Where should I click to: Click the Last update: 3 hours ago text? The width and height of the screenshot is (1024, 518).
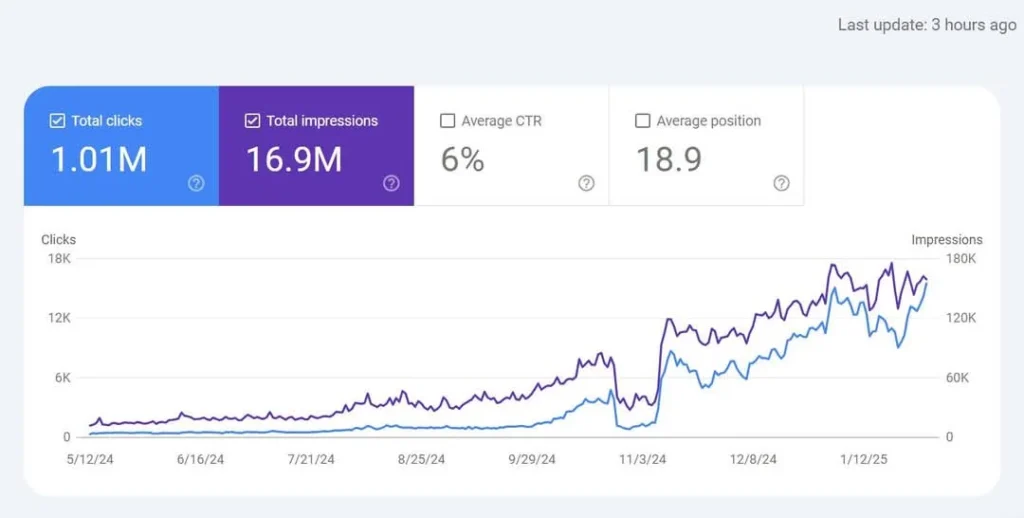926,25
